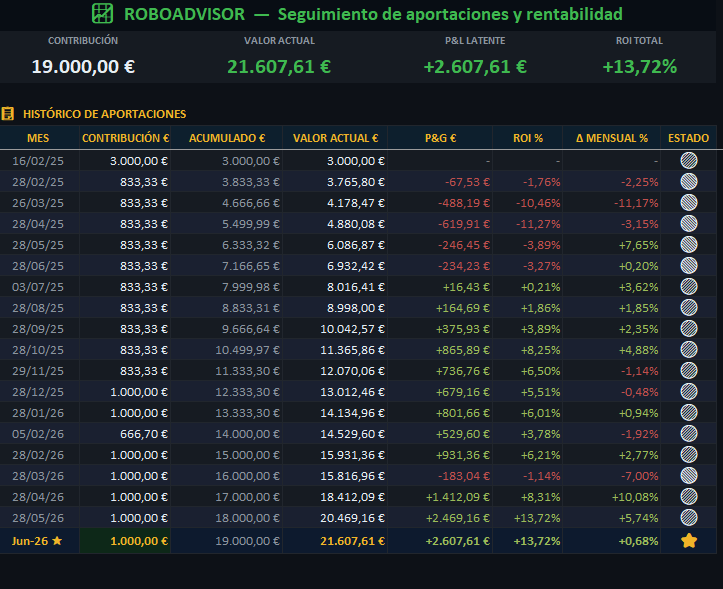Click the +2.607,61 € P&L LATENTE summary value
The image size is (723, 589).
click(x=475, y=67)
